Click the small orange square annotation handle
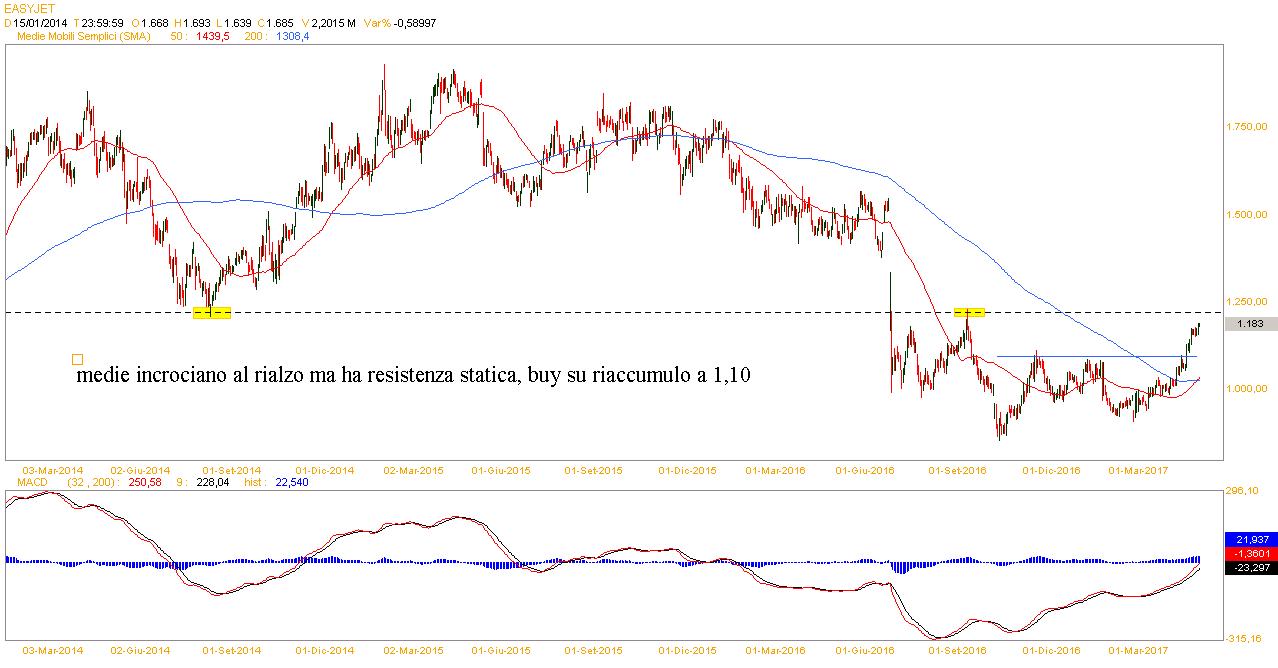 77,360
